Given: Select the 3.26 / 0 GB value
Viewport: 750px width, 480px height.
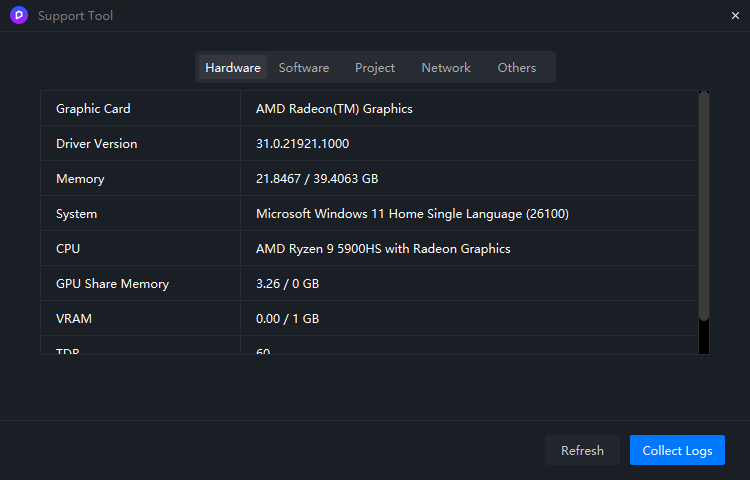Looking at the screenshot, I should click(x=287, y=284).
